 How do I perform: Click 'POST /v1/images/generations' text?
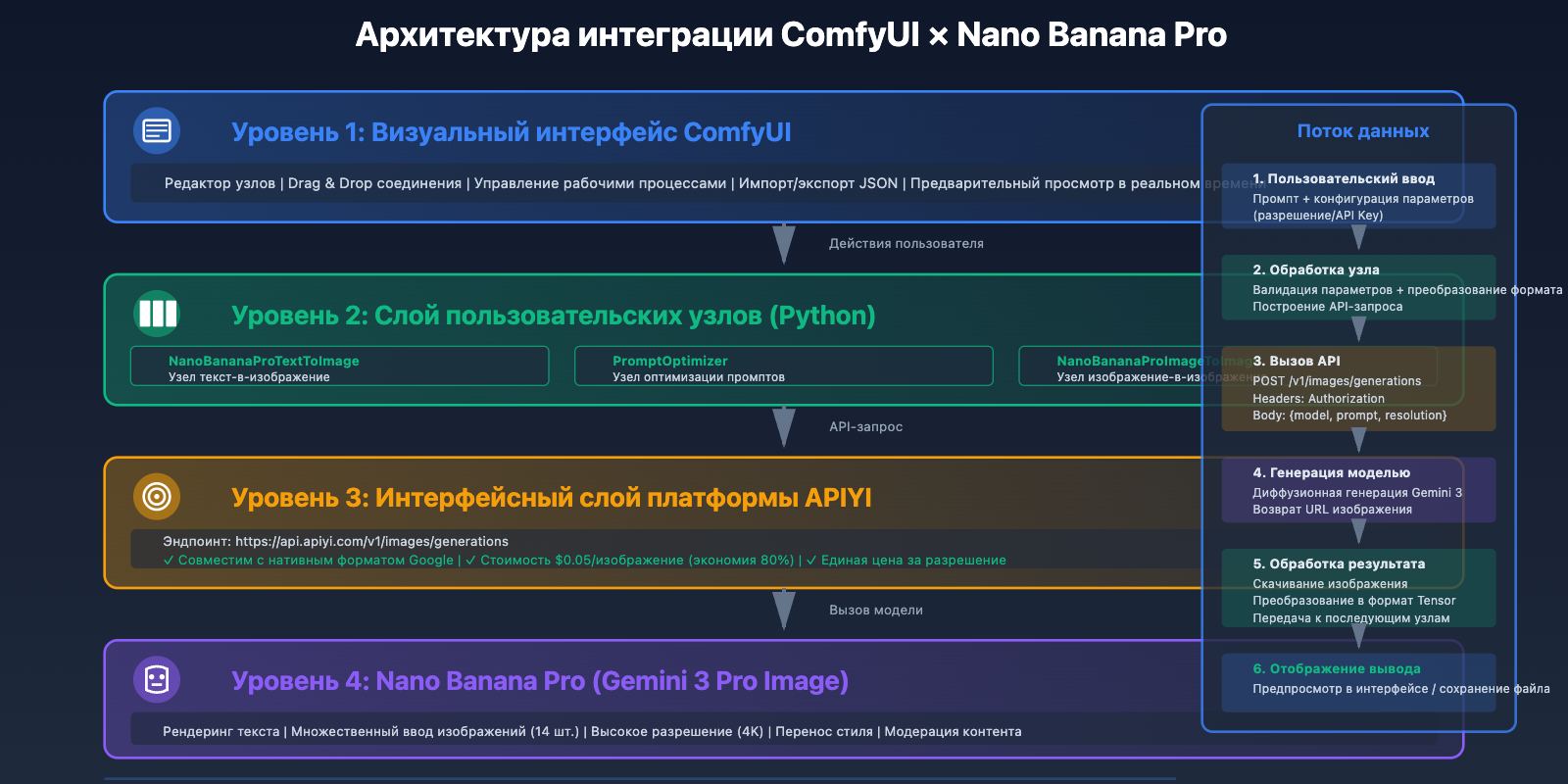1337,381
